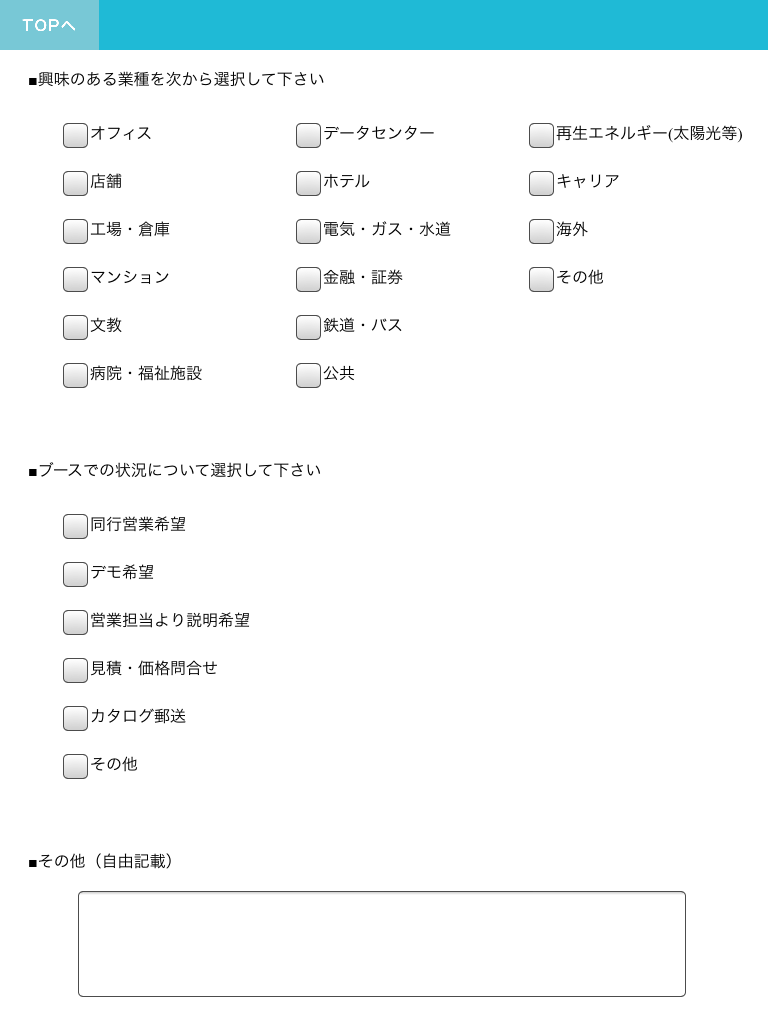Viewport: 768px width, 1024px height.
Task: Select the キャリア checkbox
Action: [541, 183]
